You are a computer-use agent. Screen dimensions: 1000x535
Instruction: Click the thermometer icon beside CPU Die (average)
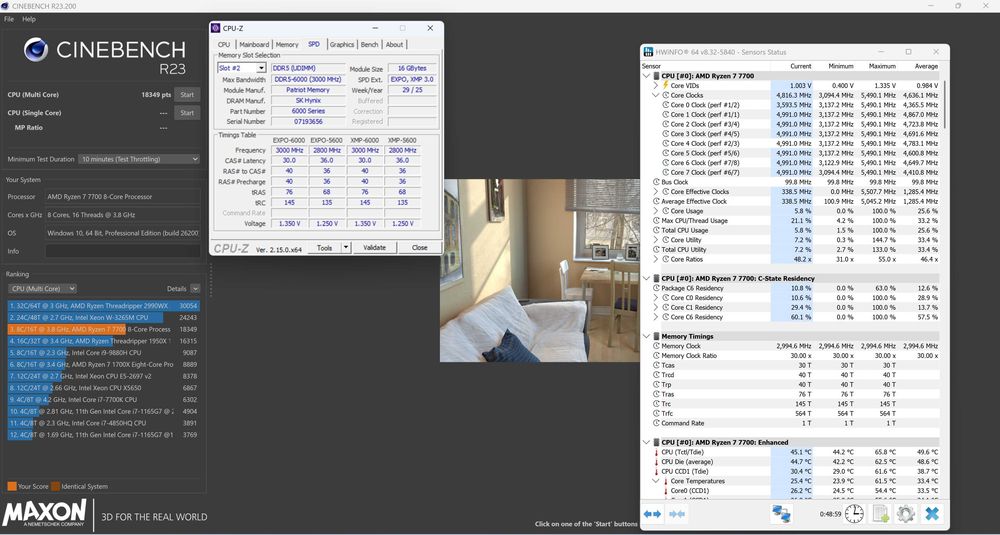(x=656, y=462)
